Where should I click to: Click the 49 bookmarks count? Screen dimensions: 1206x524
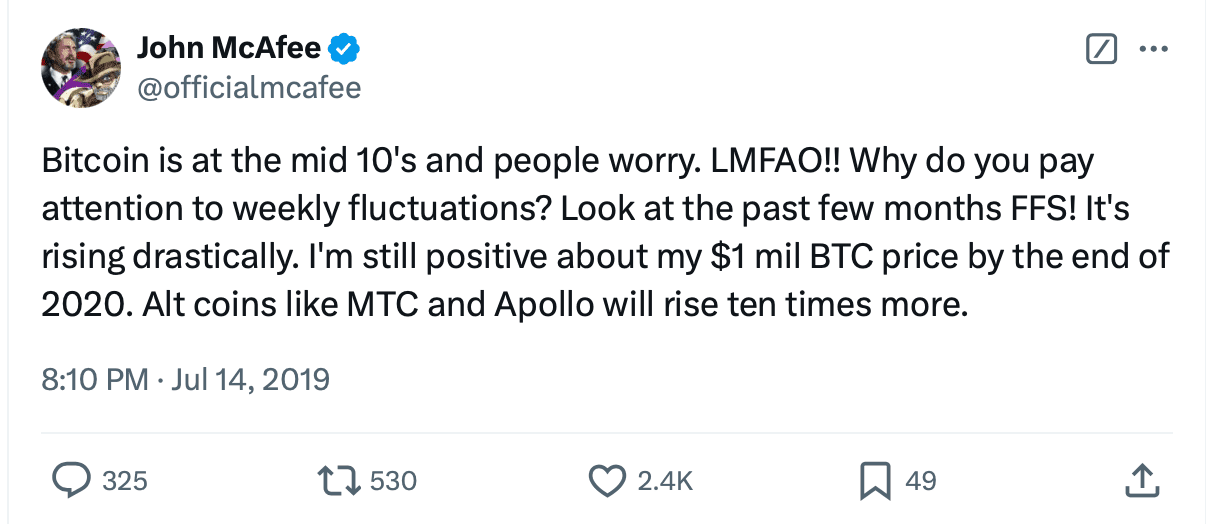click(x=920, y=481)
